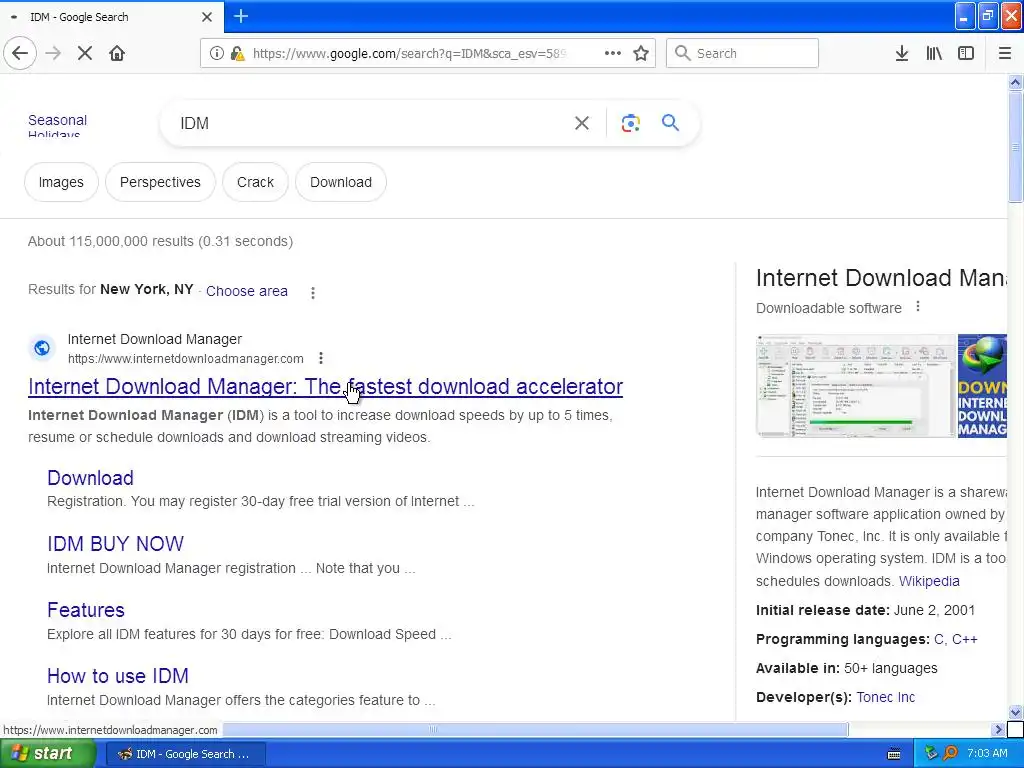Open the Download sitelink
The image size is (1024, 768).
click(x=90, y=478)
